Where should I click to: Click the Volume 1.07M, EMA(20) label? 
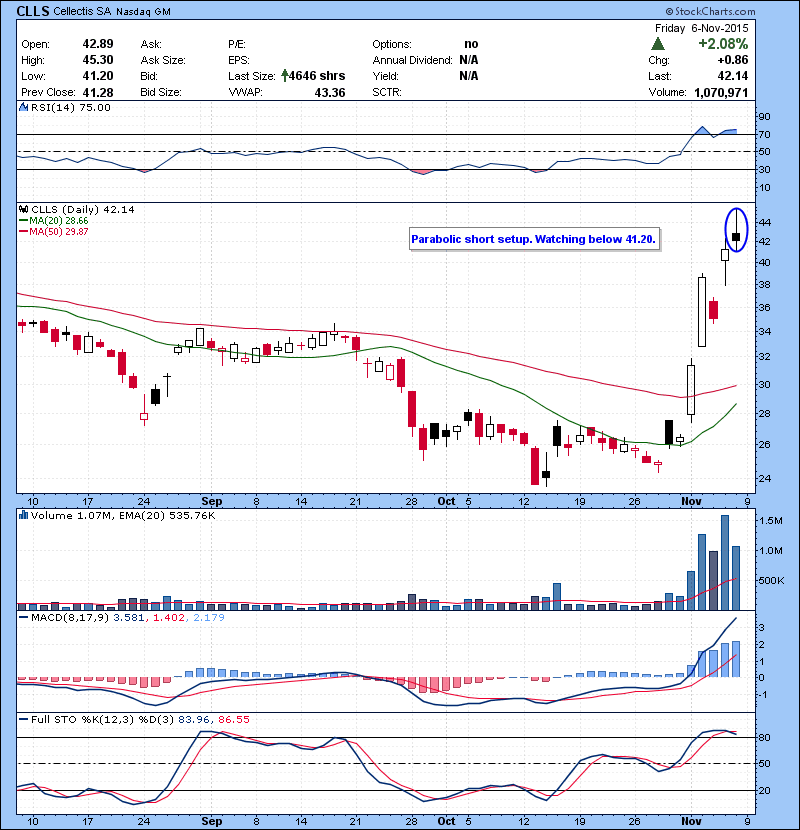click(x=123, y=515)
